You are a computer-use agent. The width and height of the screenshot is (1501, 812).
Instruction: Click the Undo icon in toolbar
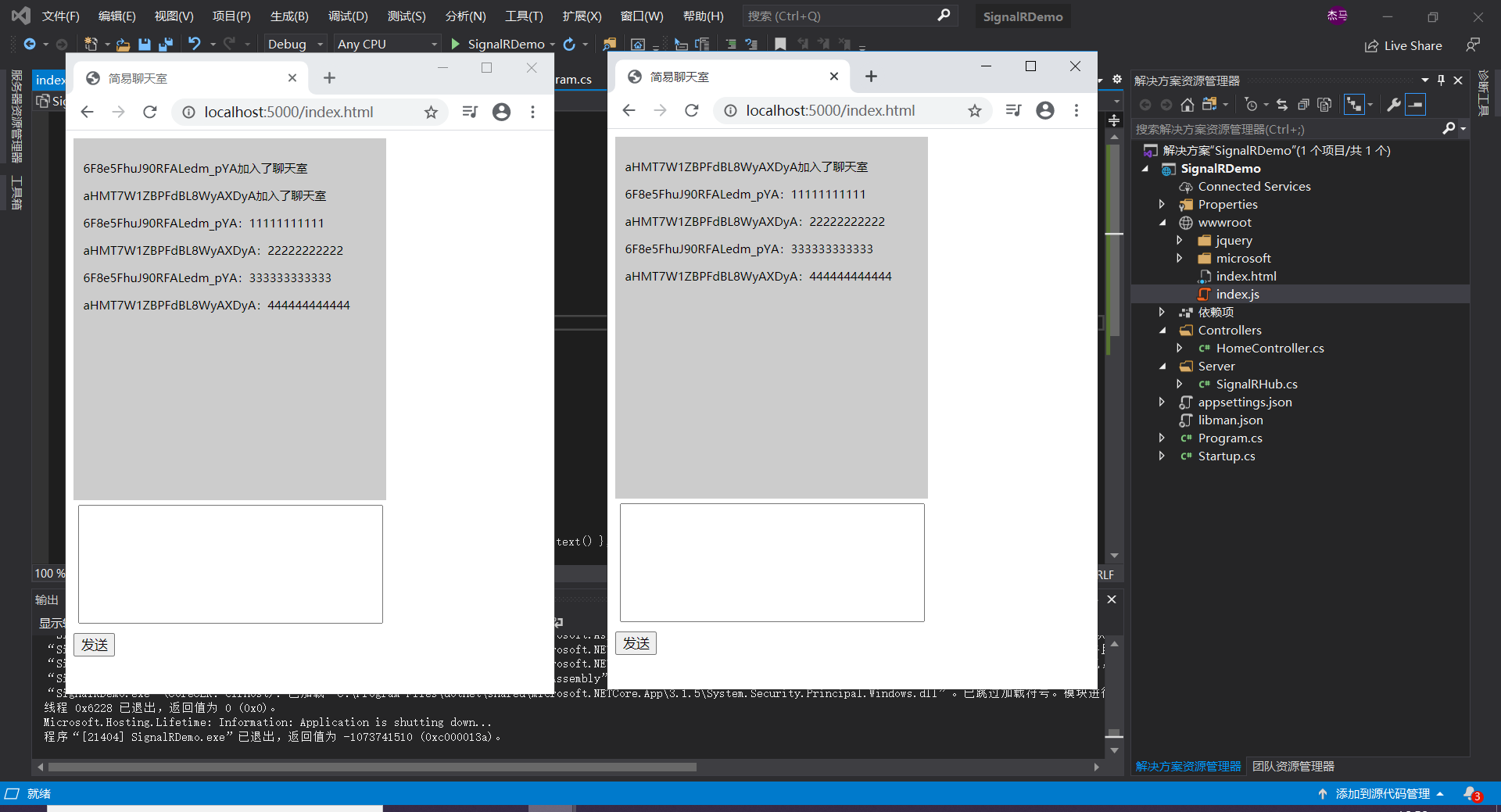[195, 45]
